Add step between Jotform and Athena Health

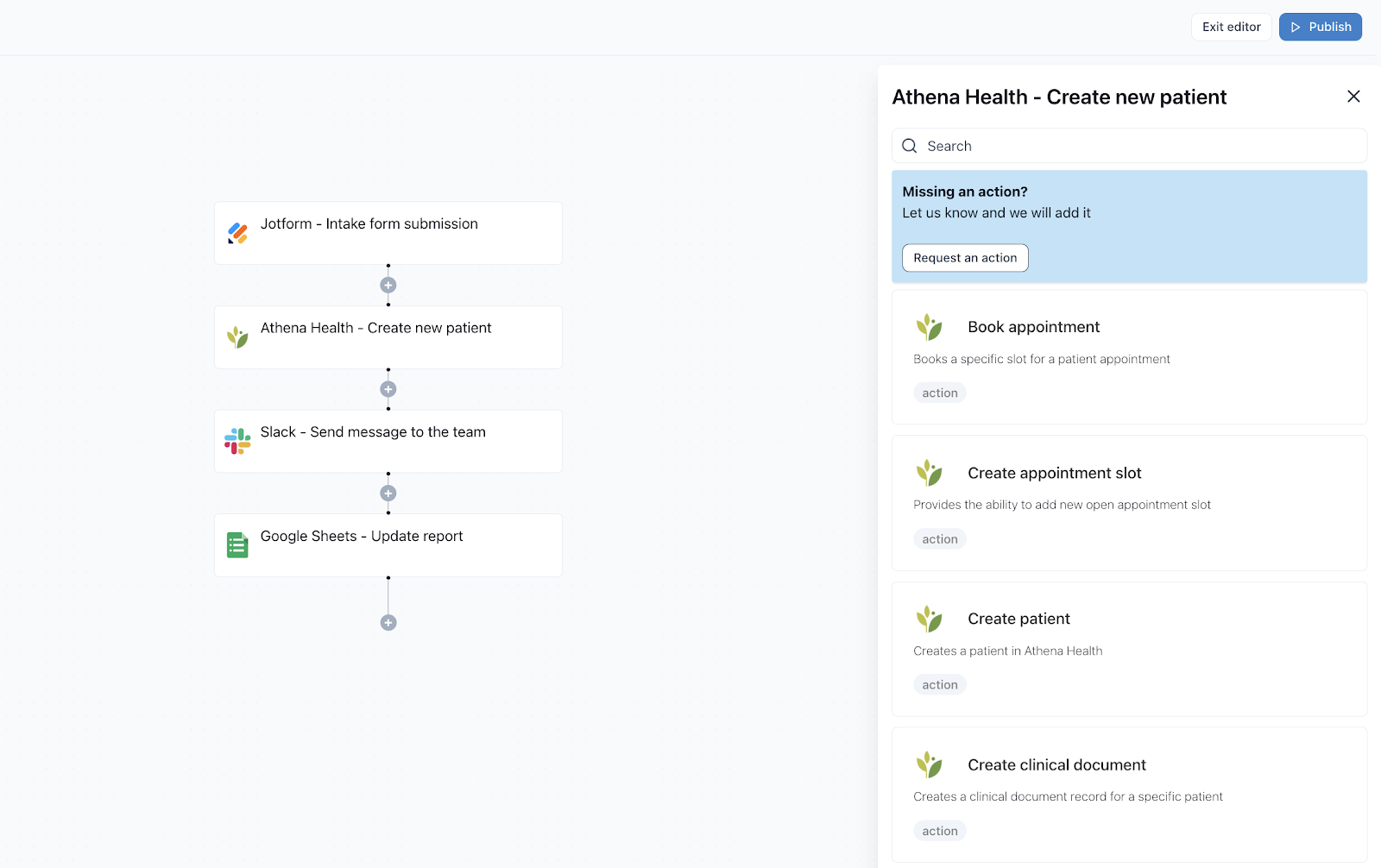[388, 285]
